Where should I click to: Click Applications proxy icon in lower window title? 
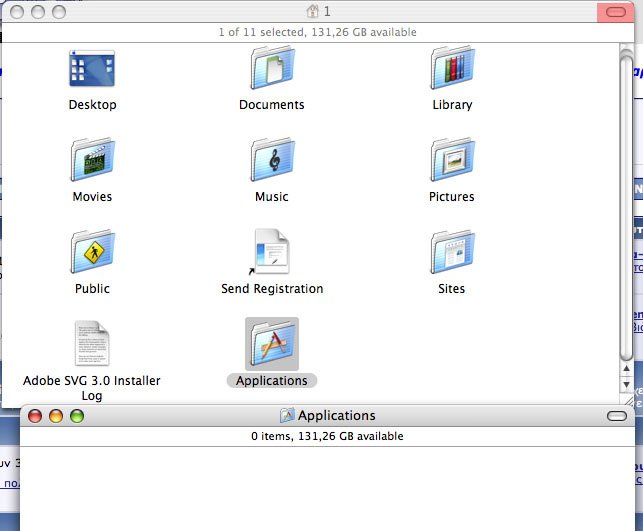287,415
